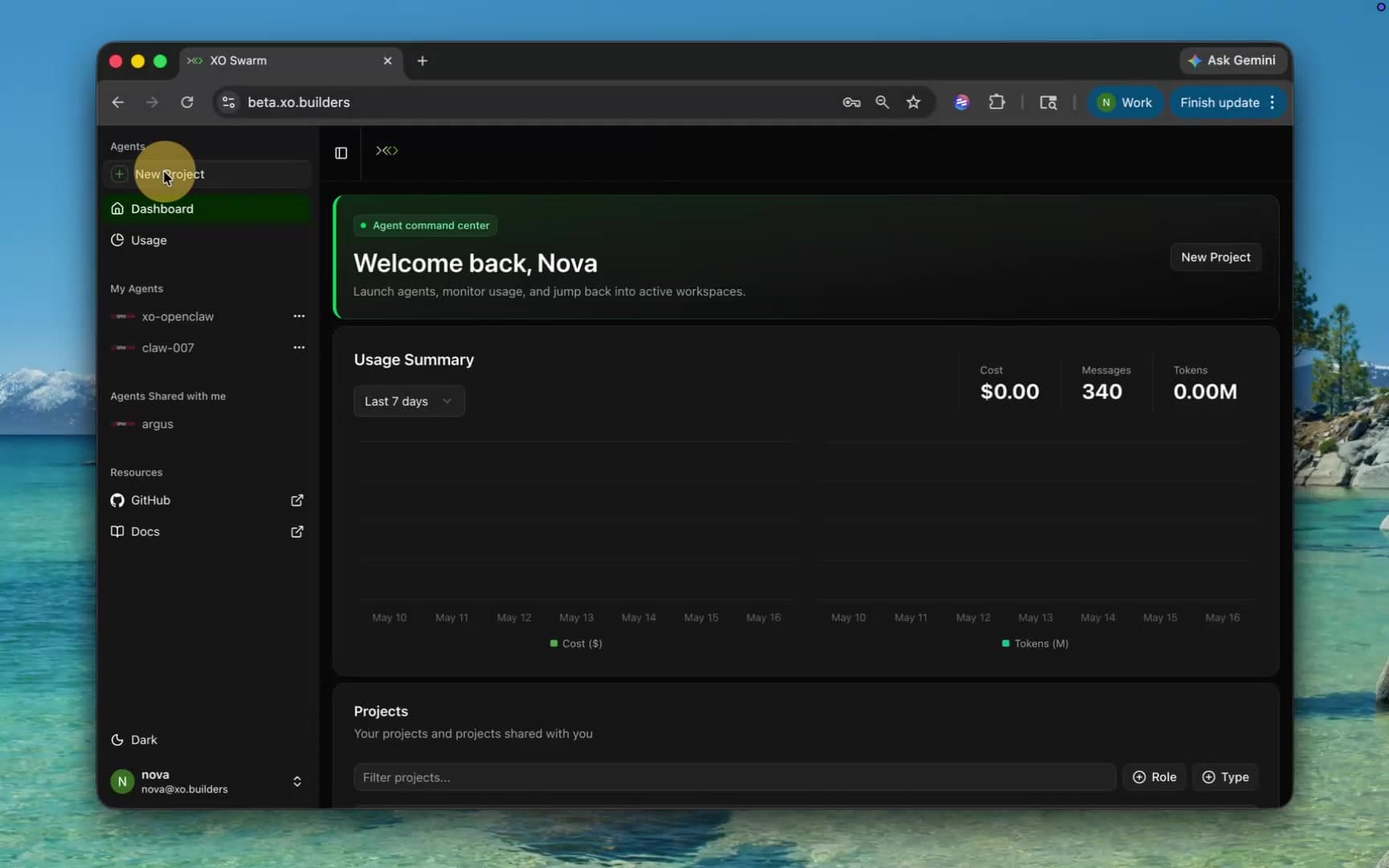
Task: Click the New Project button in welcome banner
Action: 1215,257
